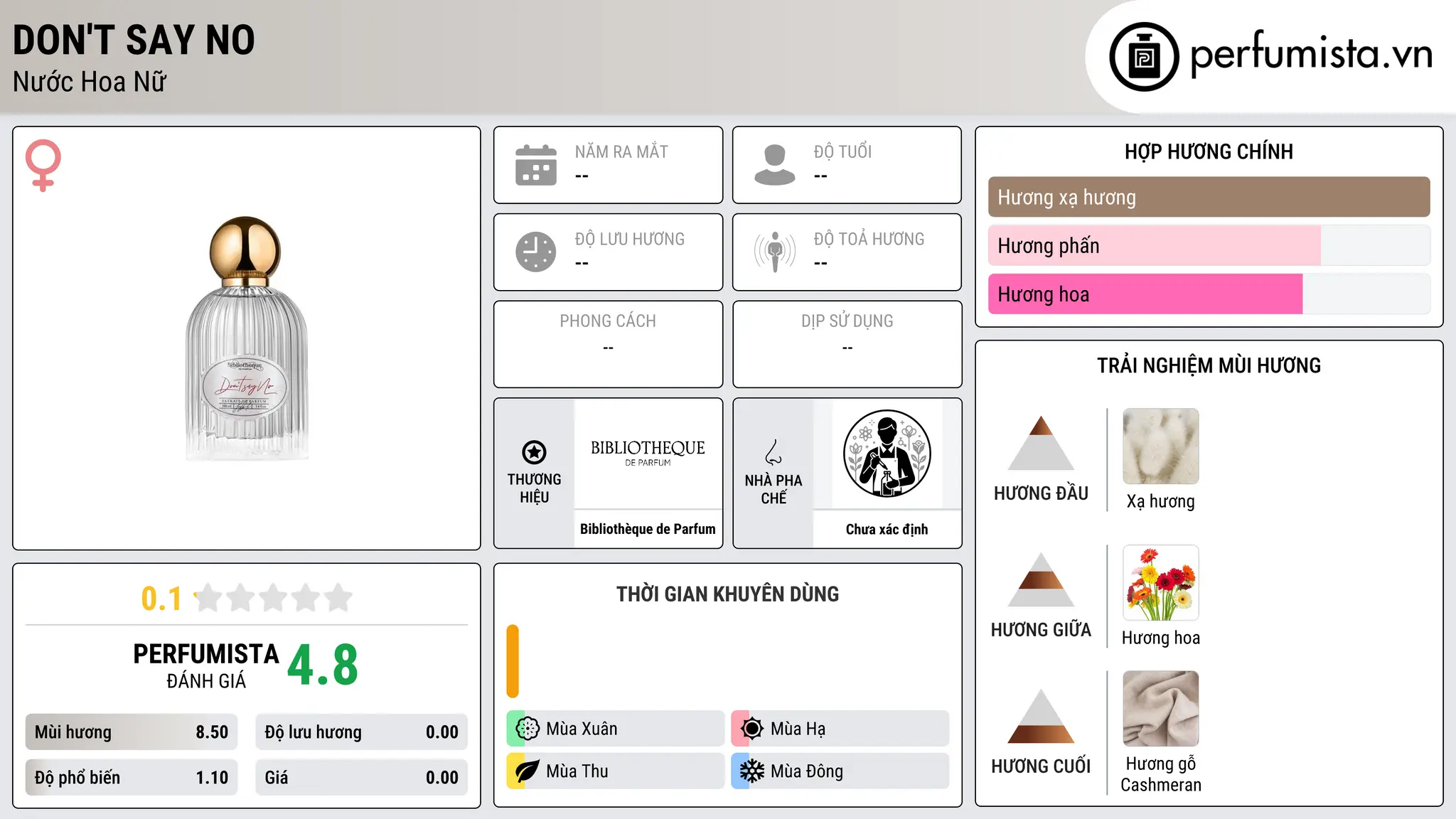Click the nose icon above Nhà pha chế

(x=773, y=452)
